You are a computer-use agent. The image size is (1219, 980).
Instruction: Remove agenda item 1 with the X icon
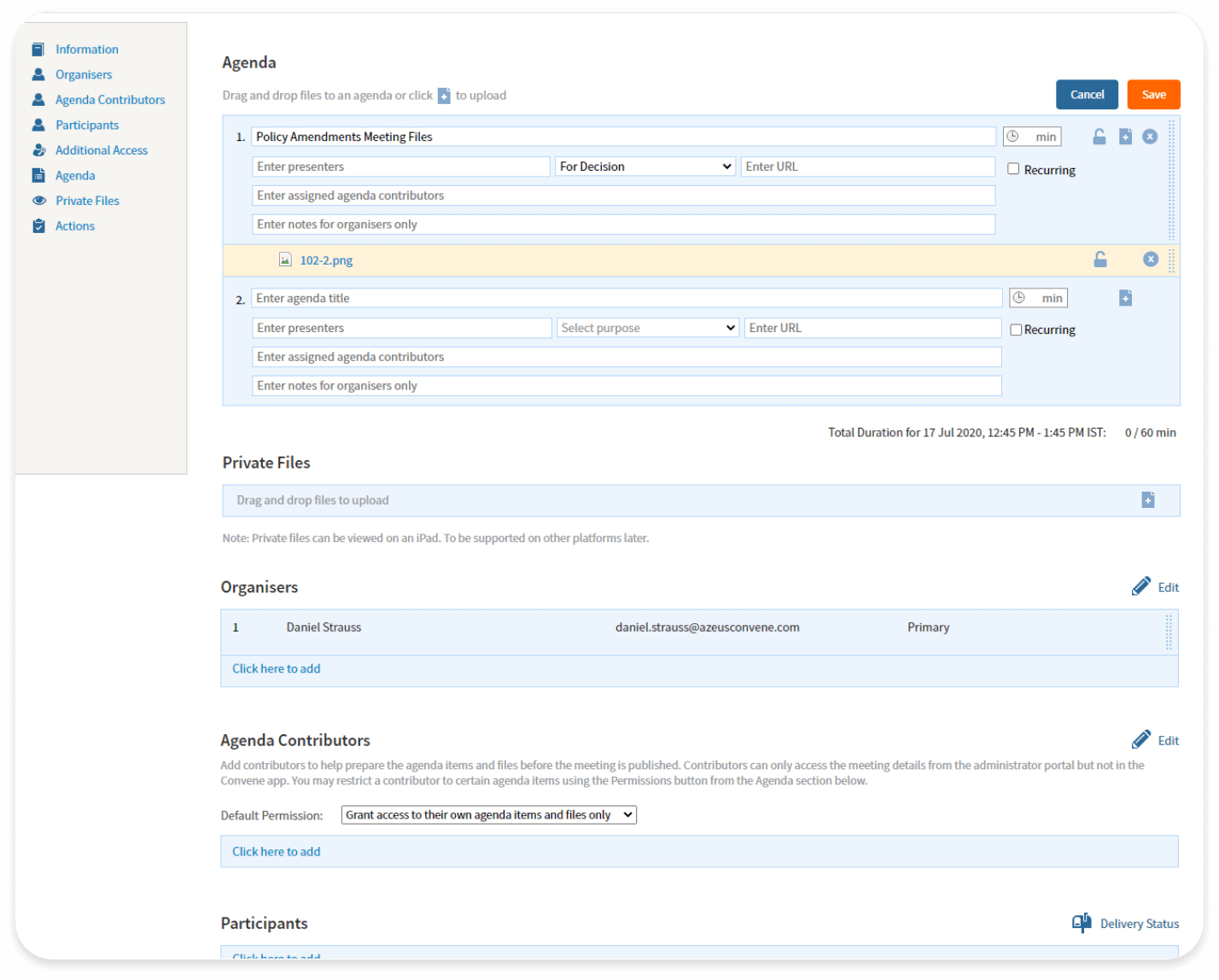click(1150, 137)
